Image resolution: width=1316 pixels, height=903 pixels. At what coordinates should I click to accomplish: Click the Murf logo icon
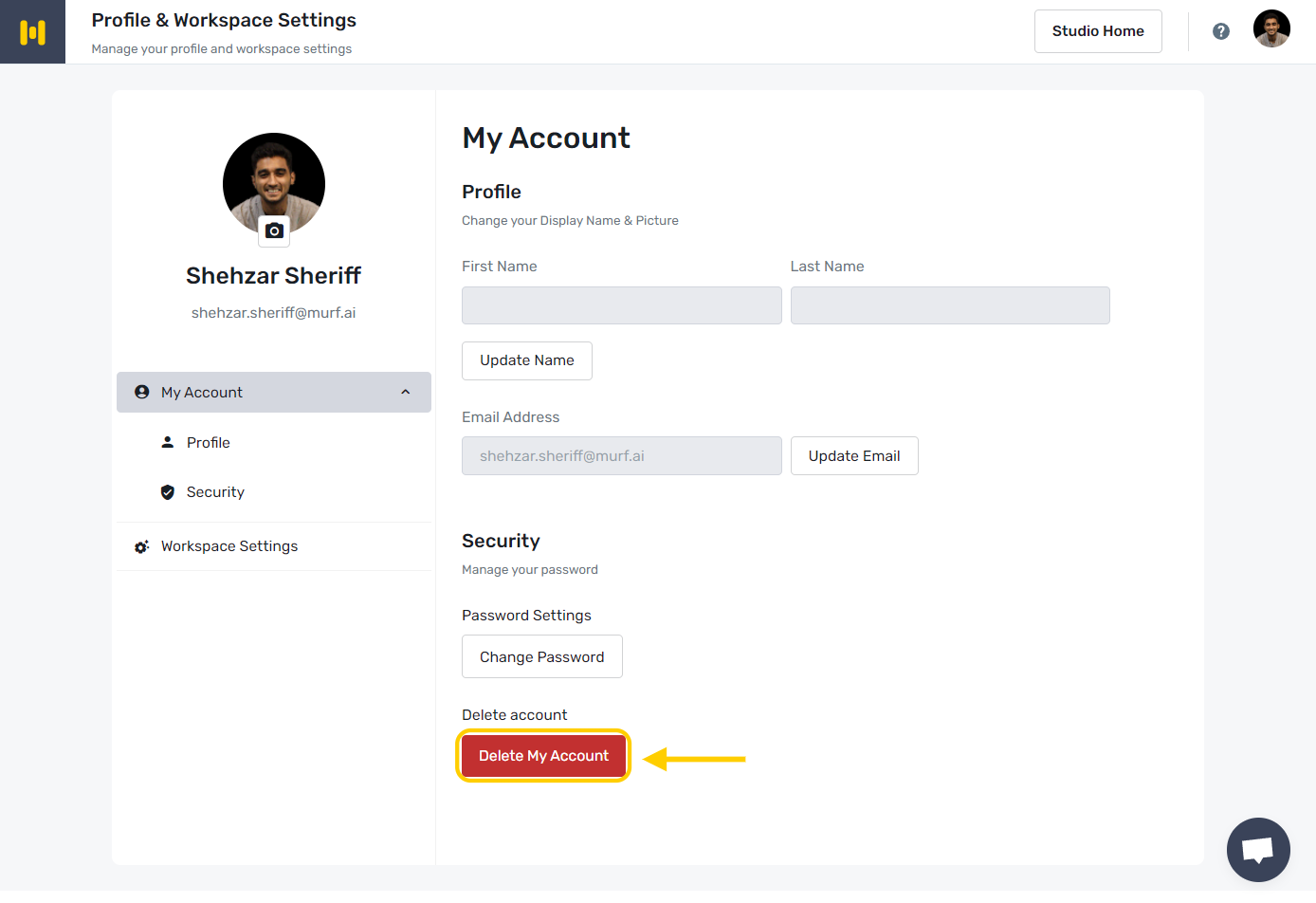point(32,32)
